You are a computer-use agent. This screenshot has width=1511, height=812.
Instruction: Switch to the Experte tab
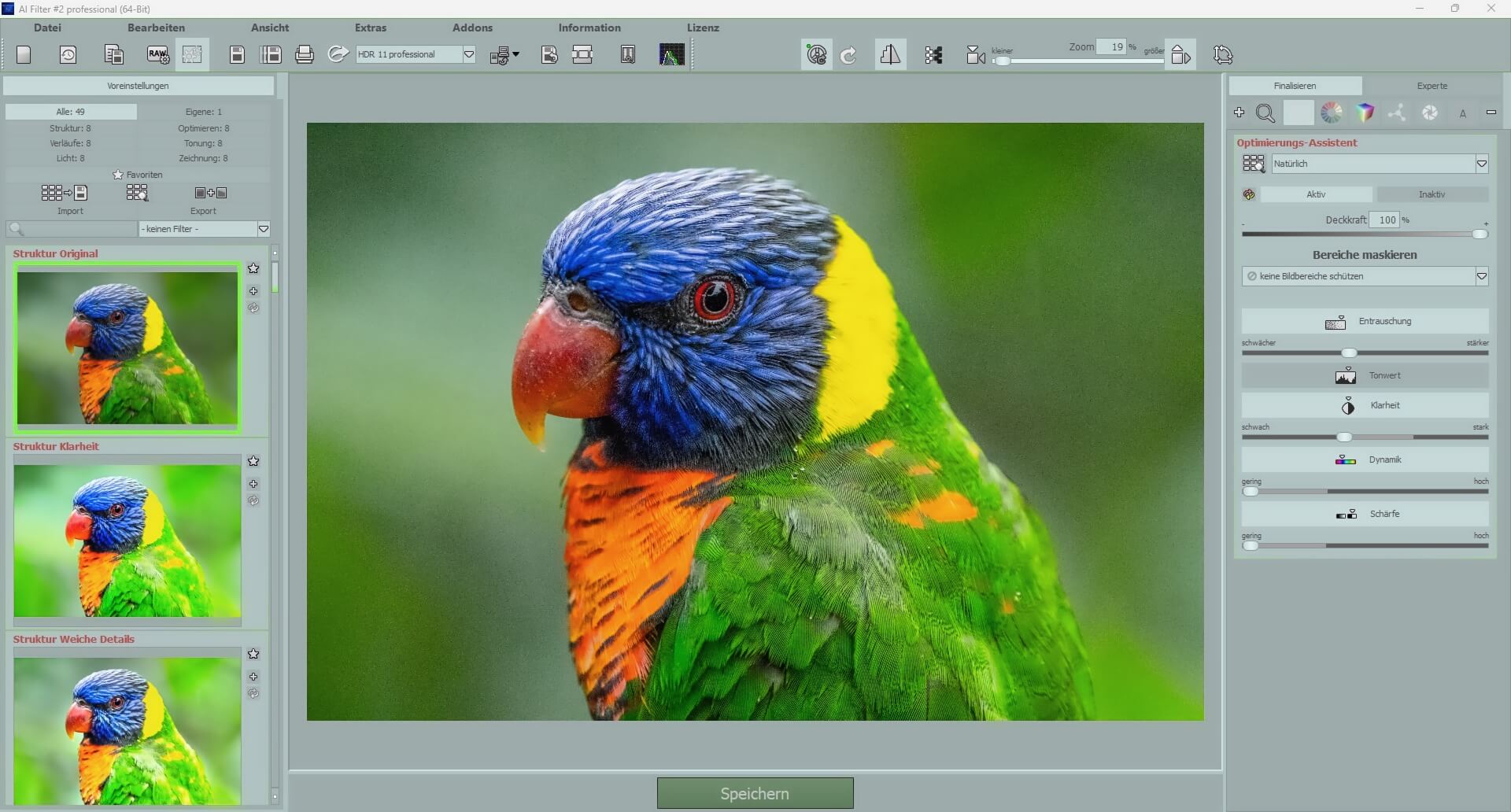tap(1432, 85)
